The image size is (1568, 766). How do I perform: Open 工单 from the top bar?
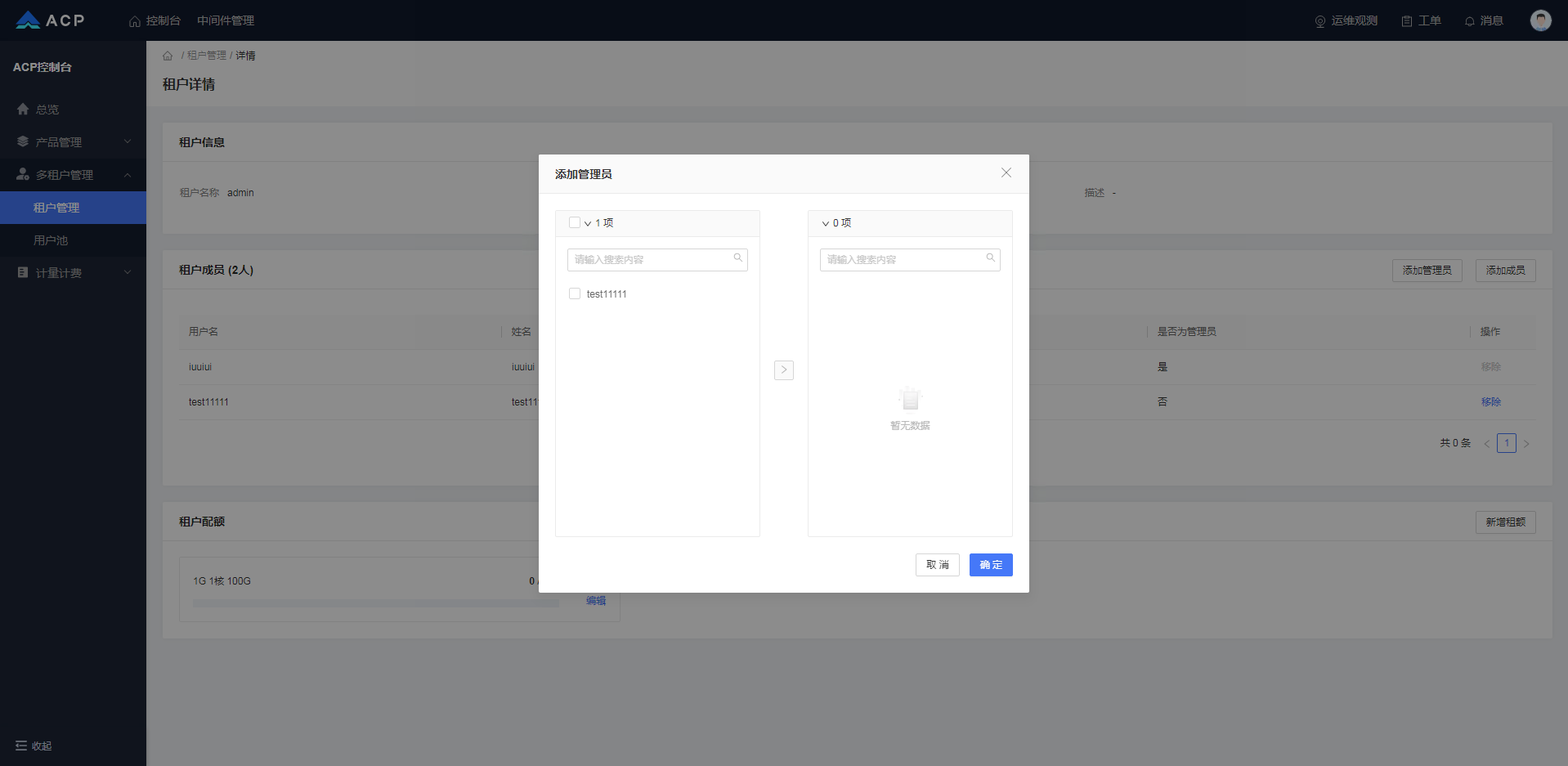pyautogui.click(x=1421, y=20)
